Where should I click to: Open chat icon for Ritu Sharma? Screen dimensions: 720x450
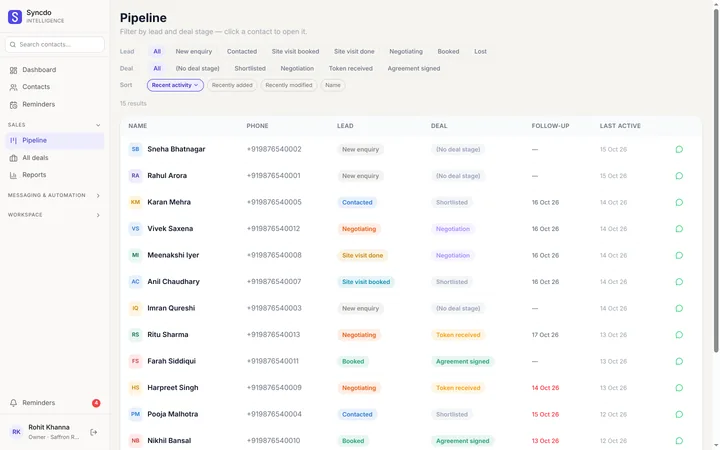679,335
